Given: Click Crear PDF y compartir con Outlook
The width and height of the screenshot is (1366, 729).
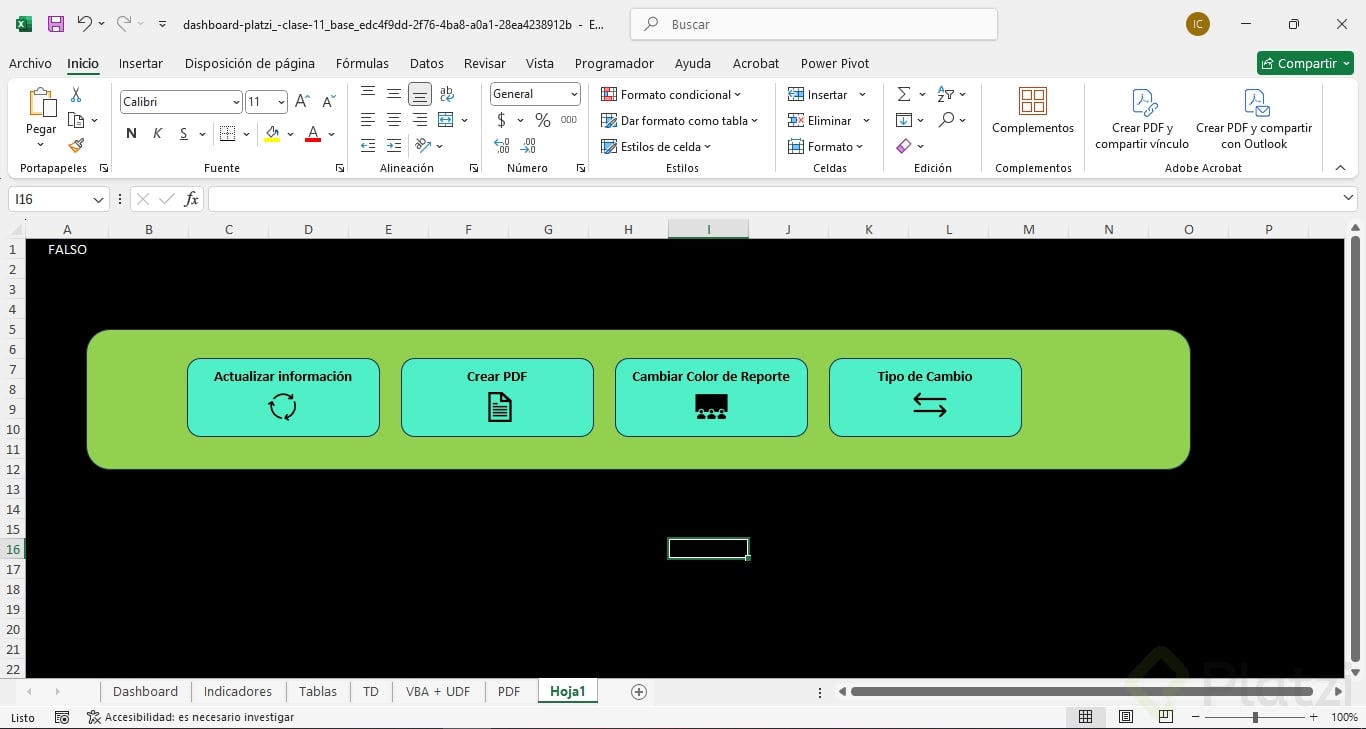Looking at the screenshot, I should point(1254,119).
